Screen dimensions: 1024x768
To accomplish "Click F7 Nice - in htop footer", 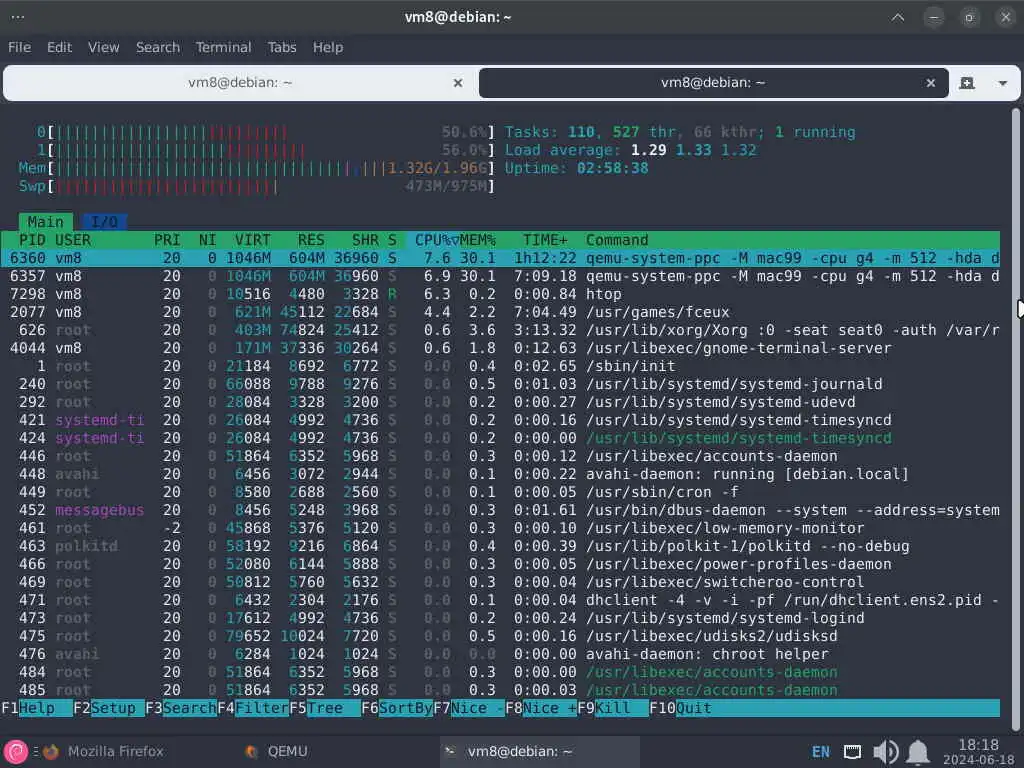I will point(469,708).
